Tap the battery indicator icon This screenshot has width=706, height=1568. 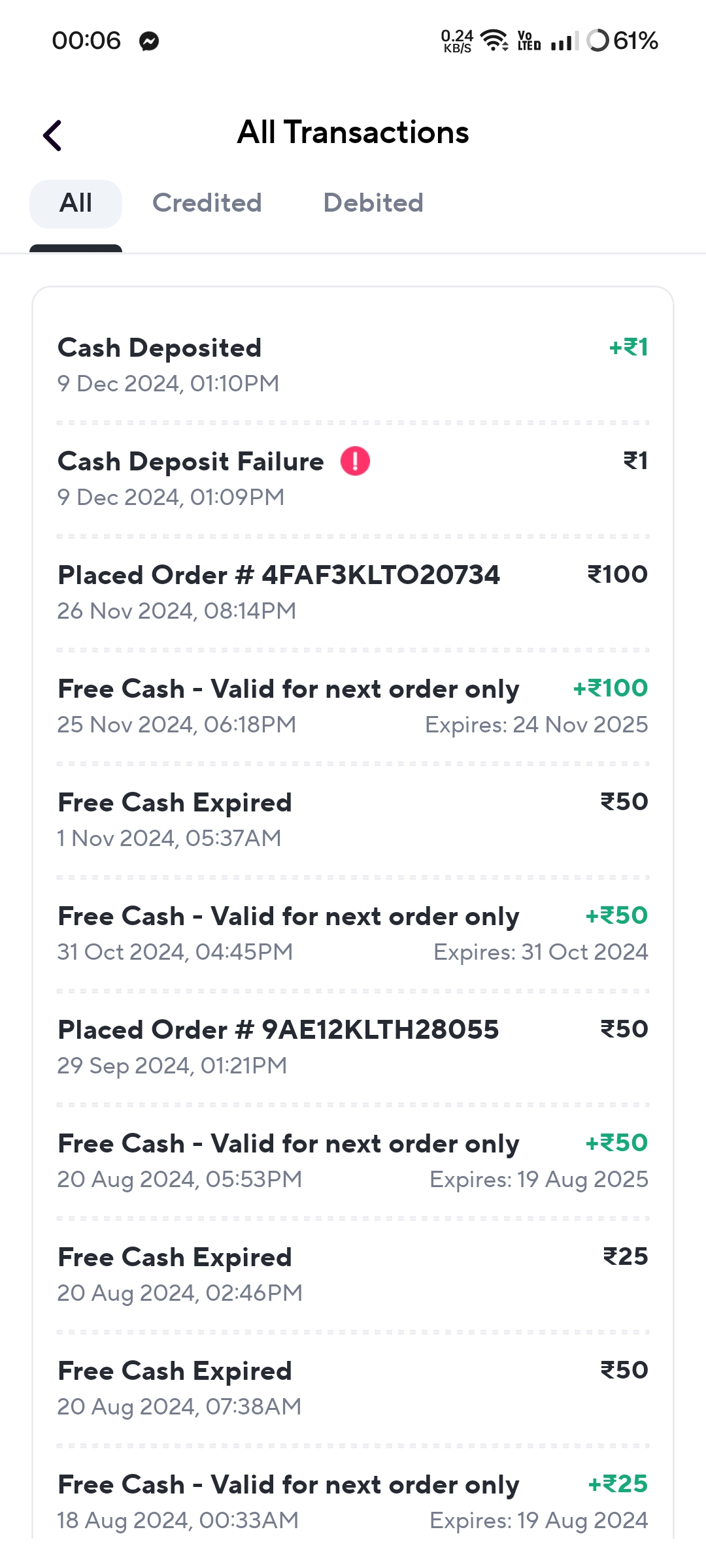pos(597,41)
